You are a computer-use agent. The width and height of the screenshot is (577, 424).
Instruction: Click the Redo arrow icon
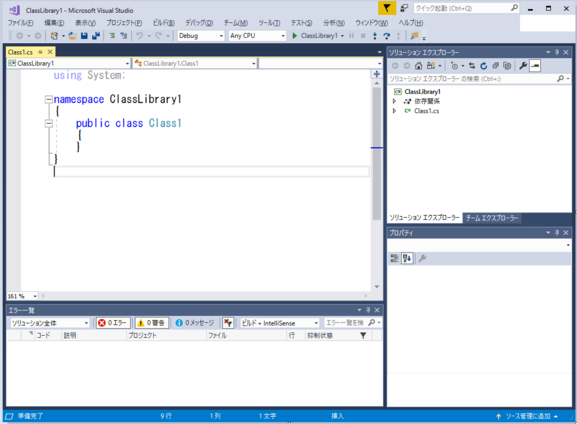(x=159, y=36)
